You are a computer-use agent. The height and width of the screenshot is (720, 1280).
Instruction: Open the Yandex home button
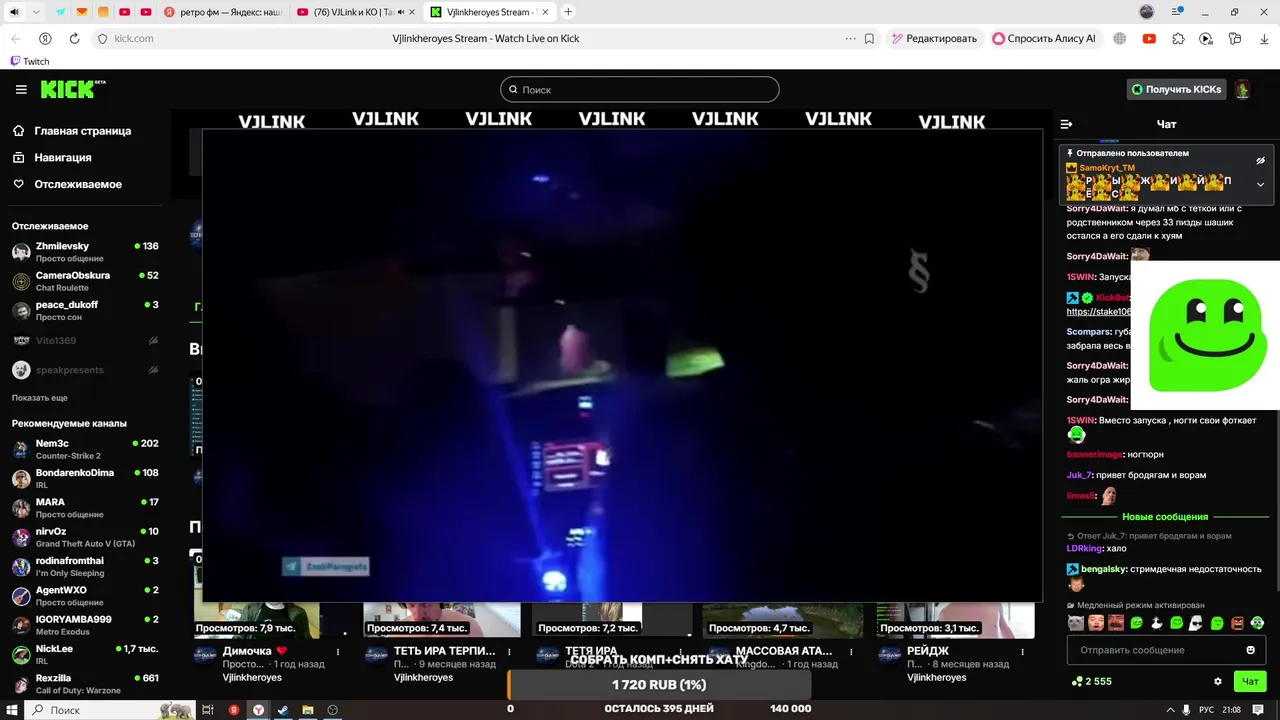(45, 38)
